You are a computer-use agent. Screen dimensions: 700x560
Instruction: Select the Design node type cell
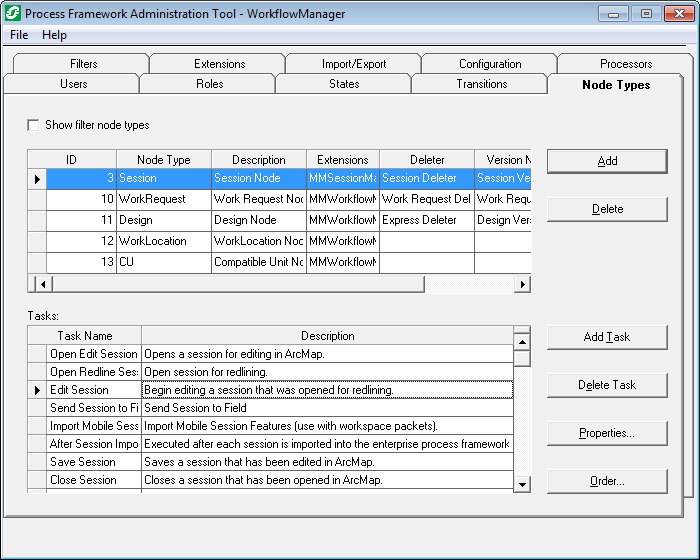click(163, 220)
